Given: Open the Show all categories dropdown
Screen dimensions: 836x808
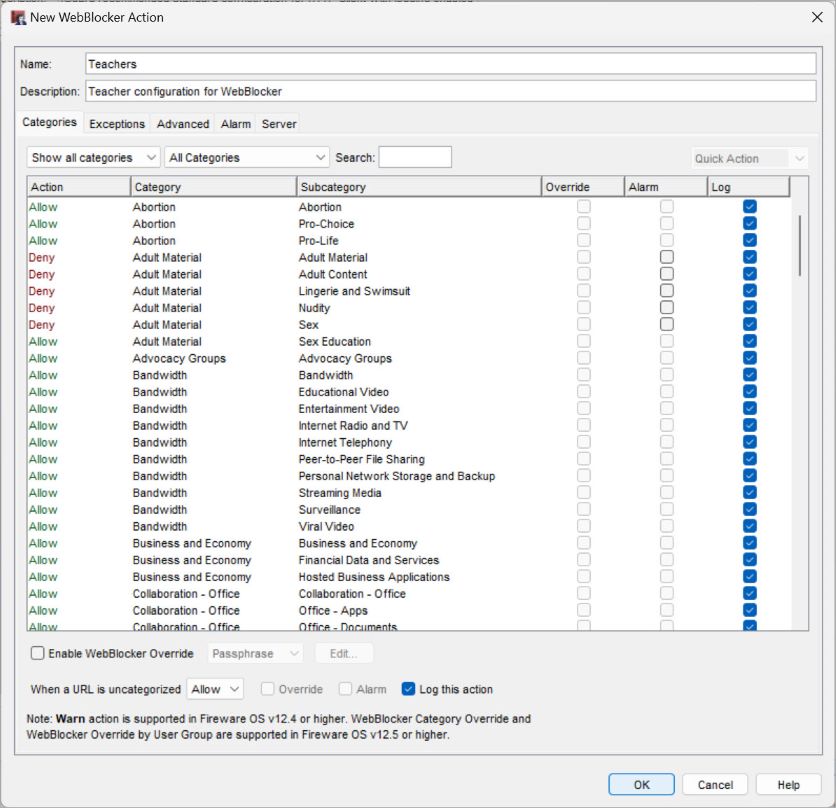Looking at the screenshot, I should [x=91, y=157].
